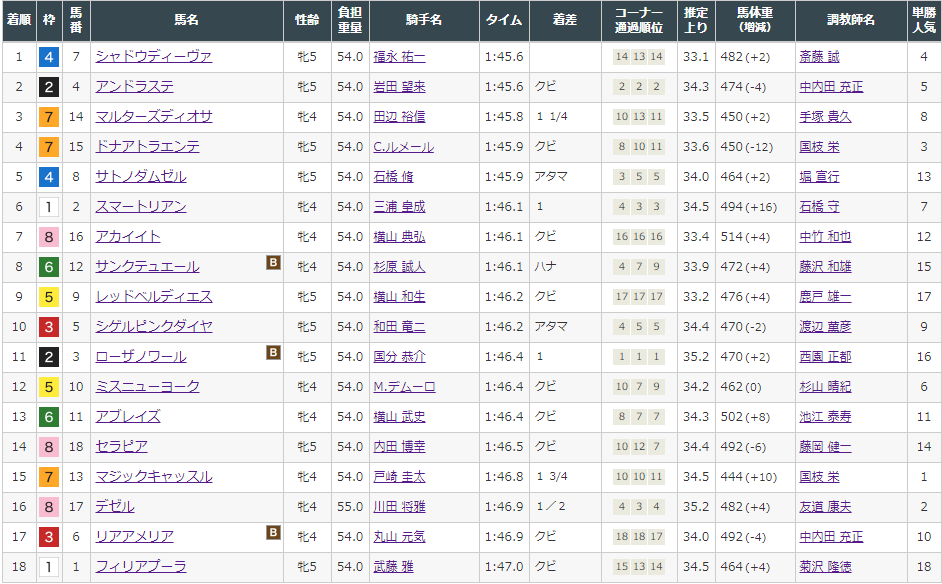
Task: Open trainer 国枝 栄 link in マジックキャッスル row
Action: [x=819, y=477]
